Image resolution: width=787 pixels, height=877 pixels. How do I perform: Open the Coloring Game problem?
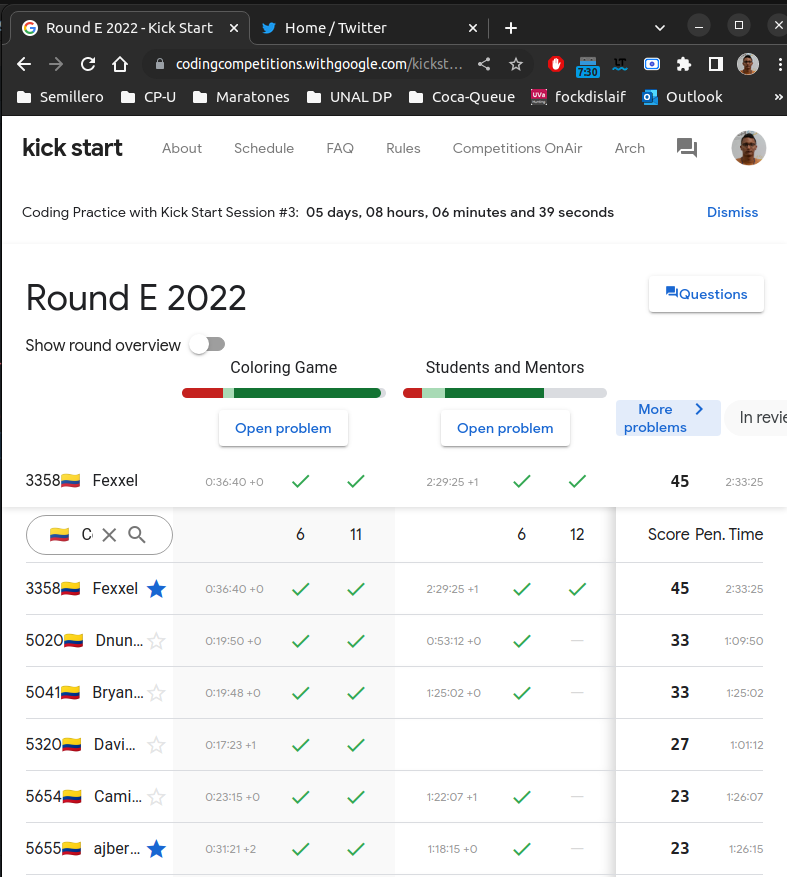(283, 428)
